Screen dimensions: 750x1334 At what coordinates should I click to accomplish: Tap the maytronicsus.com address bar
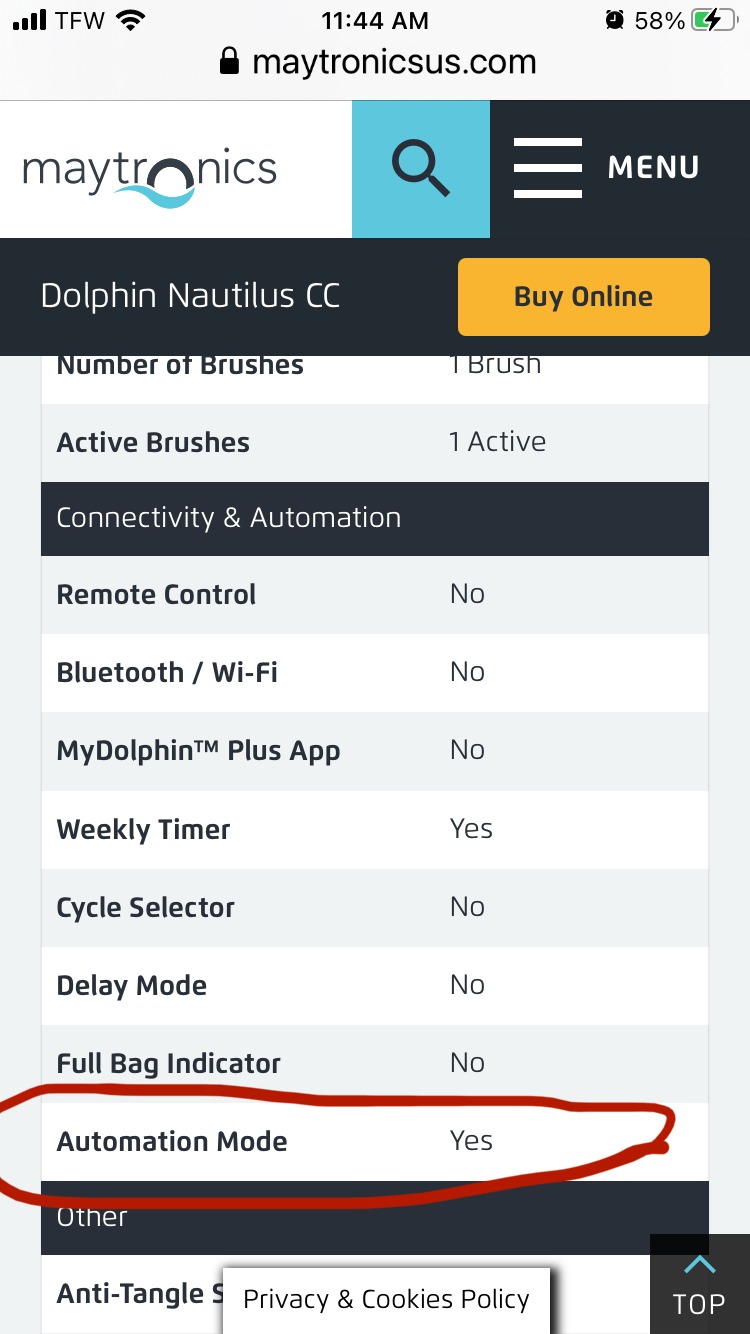377,63
